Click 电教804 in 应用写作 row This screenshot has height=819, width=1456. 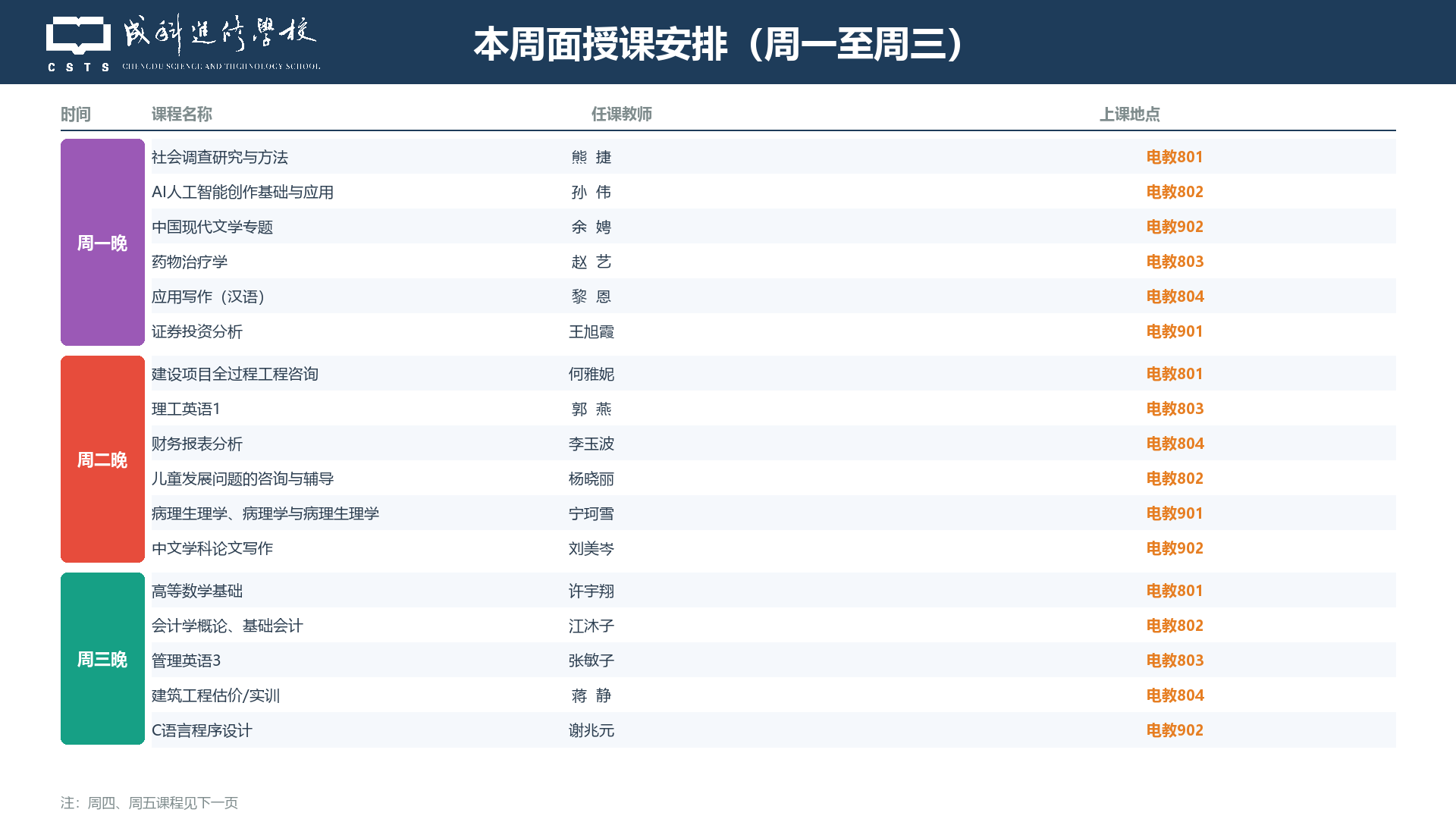1175,297
